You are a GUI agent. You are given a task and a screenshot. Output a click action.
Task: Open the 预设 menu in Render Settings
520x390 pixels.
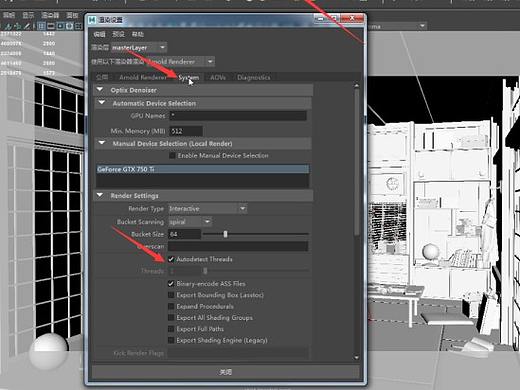click(118, 34)
